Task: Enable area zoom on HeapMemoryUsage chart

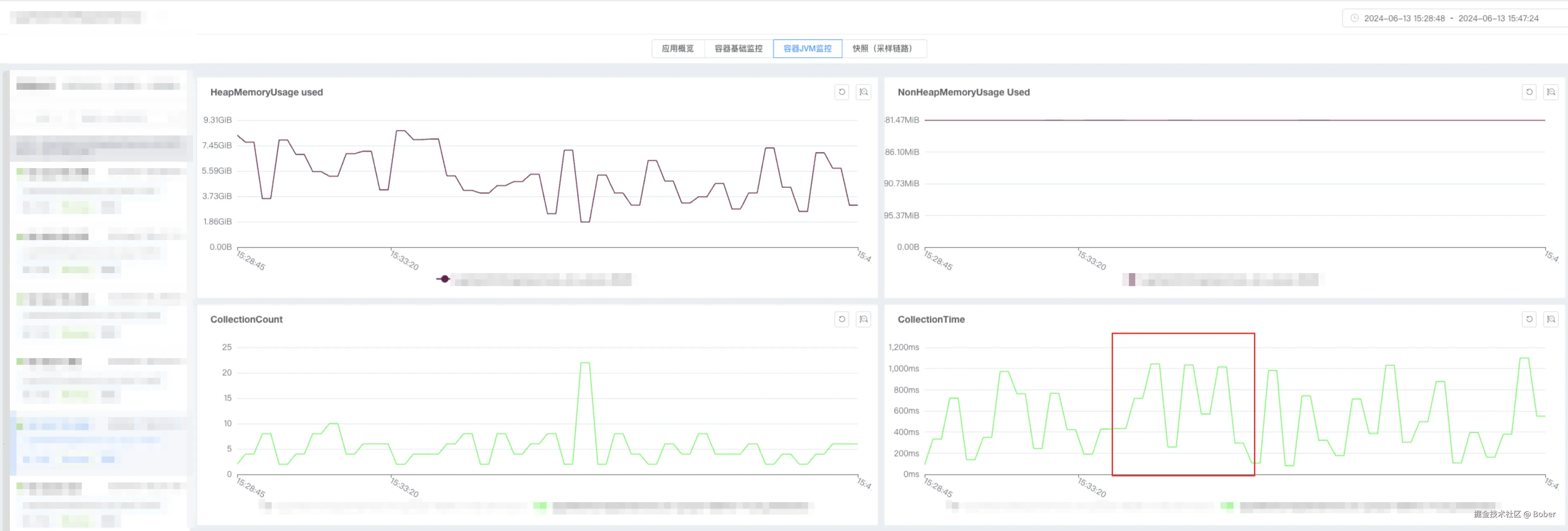Action: (x=863, y=92)
